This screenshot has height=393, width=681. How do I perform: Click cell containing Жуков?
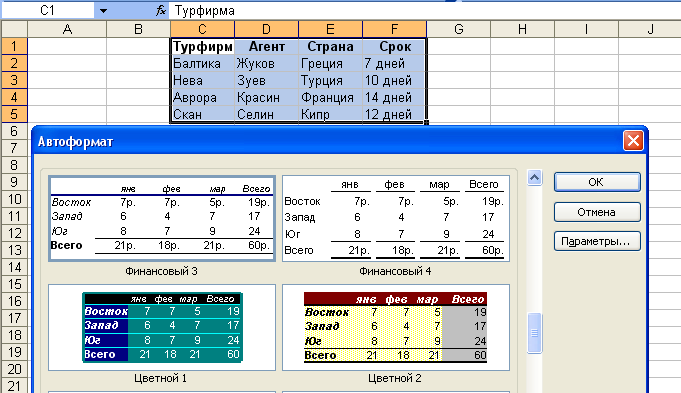pyautogui.click(x=266, y=63)
